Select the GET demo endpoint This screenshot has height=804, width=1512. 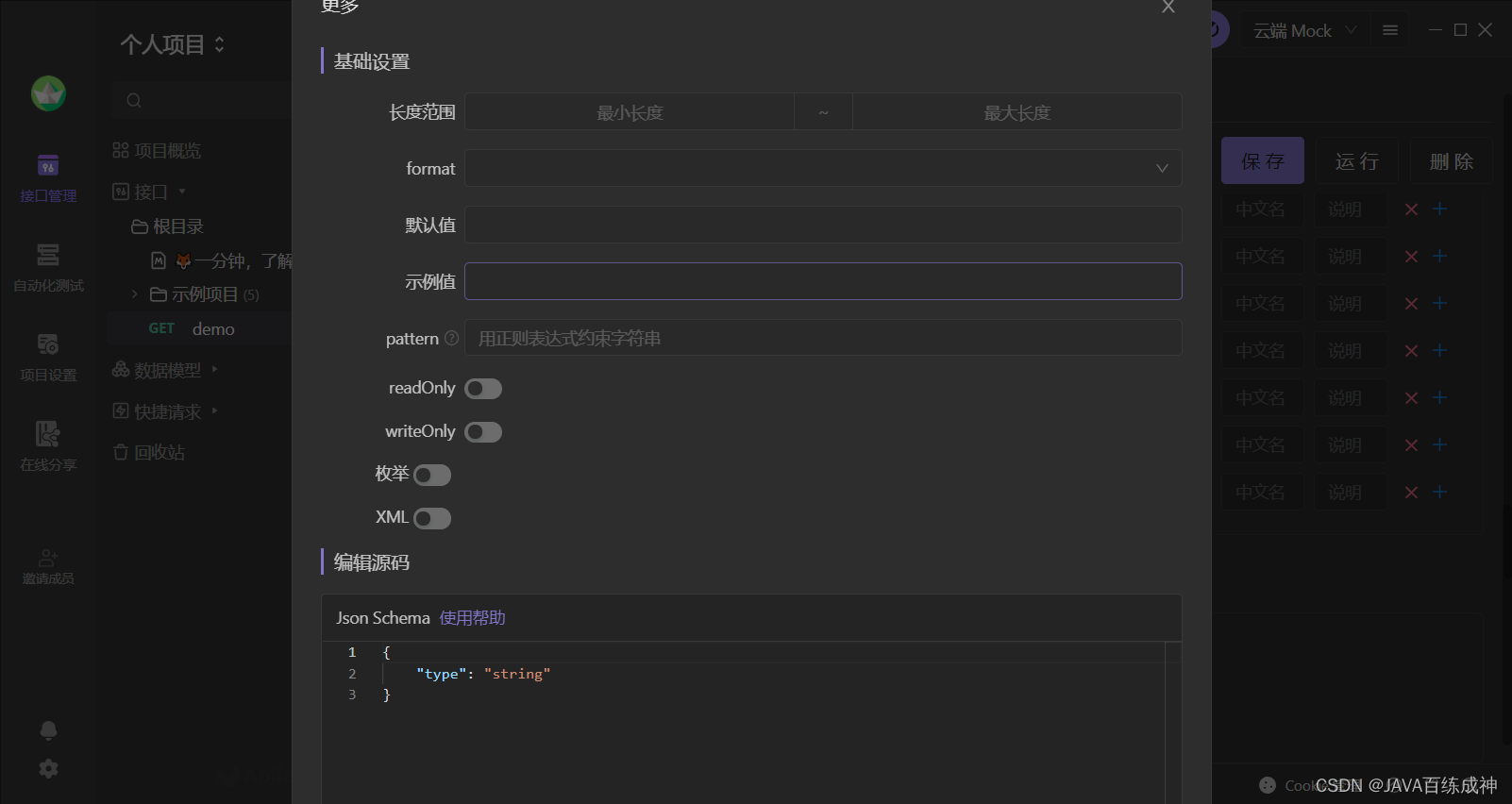(x=199, y=328)
